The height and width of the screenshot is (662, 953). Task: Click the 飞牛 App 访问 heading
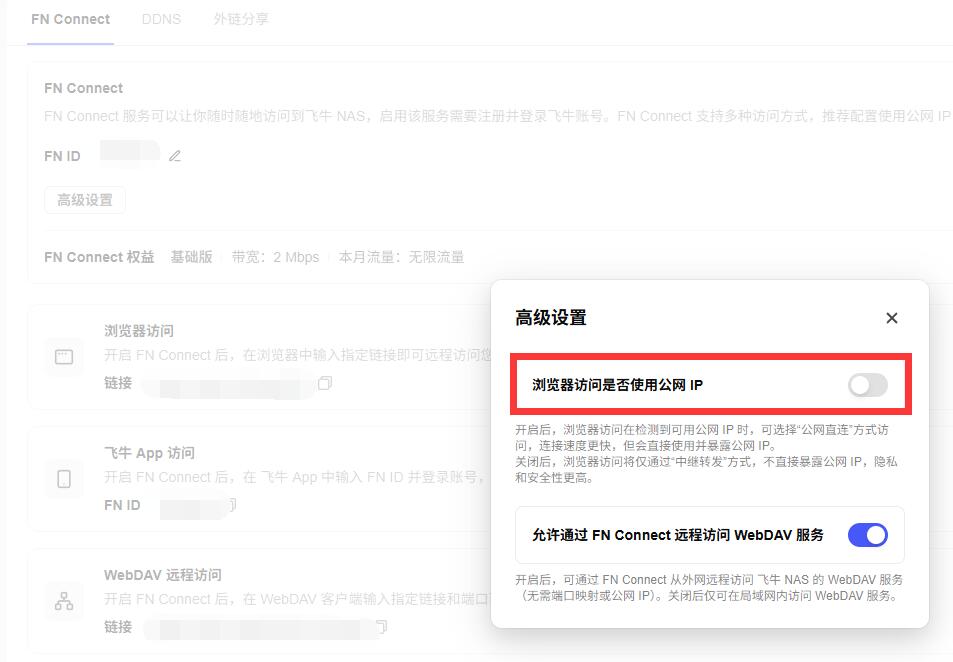click(x=150, y=453)
